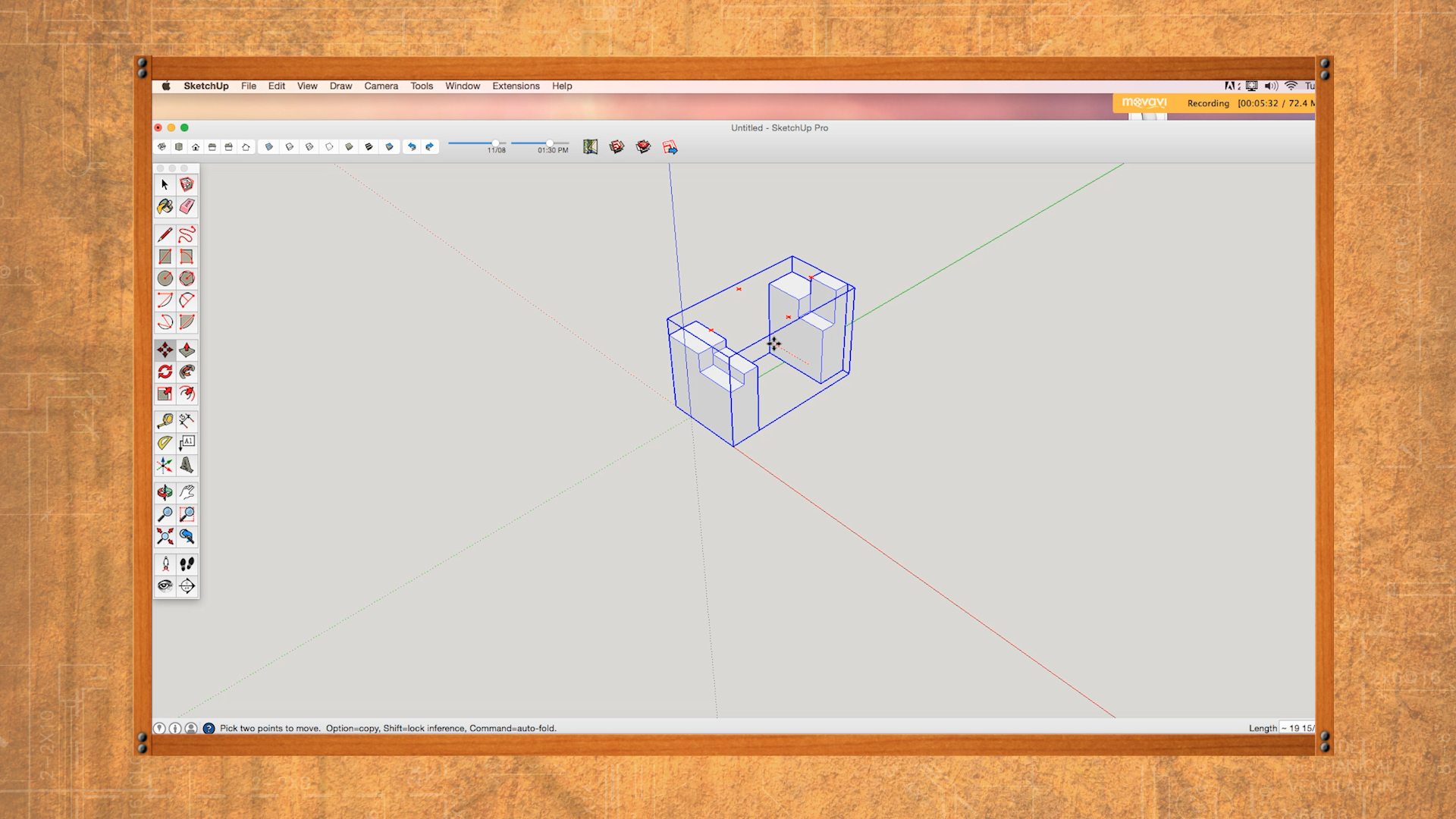Choose the Zoom magnifier tool
The image size is (1456, 819).
[165, 514]
